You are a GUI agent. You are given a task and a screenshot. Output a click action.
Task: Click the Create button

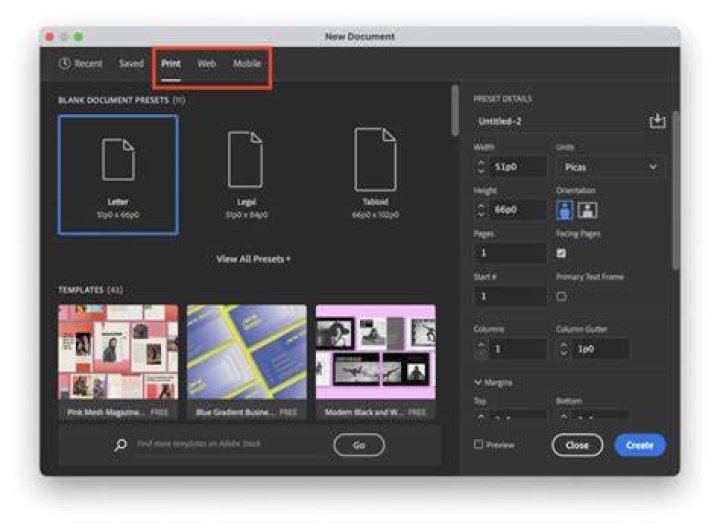pos(640,445)
